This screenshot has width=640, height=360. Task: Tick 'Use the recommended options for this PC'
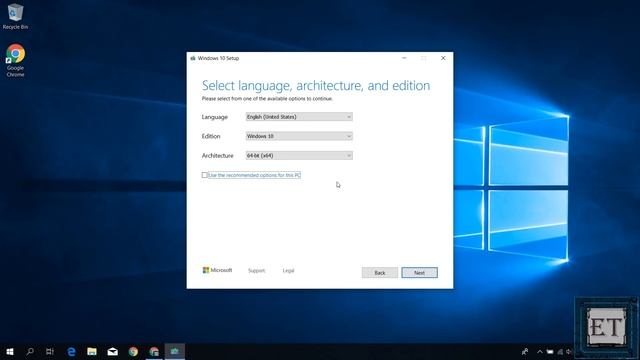204,175
